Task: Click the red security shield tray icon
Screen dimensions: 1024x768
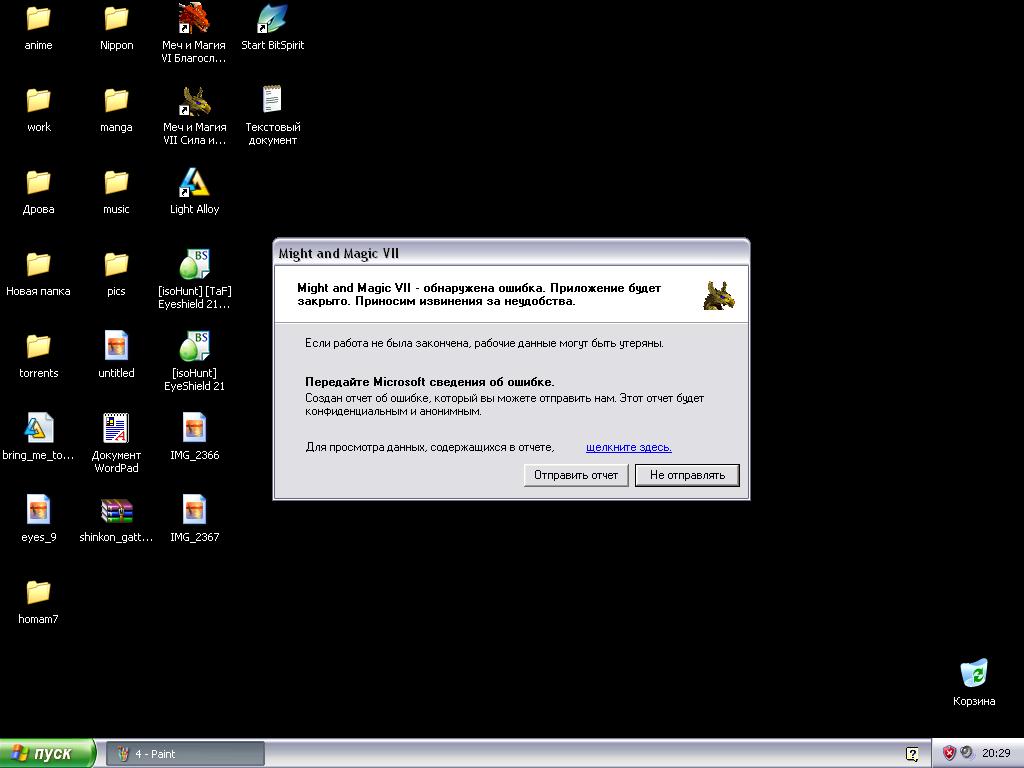Action: pos(949,753)
